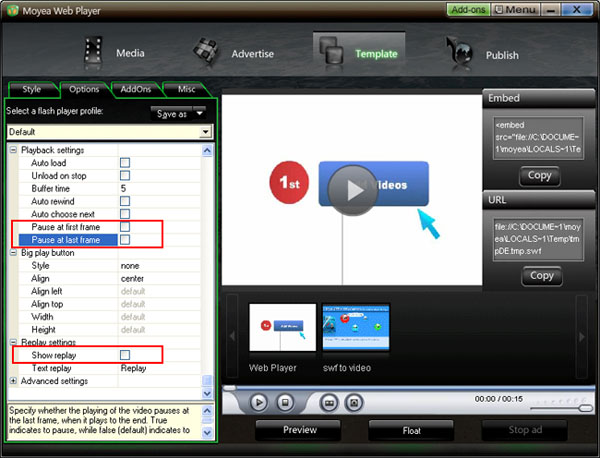This screenshot has width=600, height=458.
Task: Click the Moyea app logo icon
Action: [12, 10]
